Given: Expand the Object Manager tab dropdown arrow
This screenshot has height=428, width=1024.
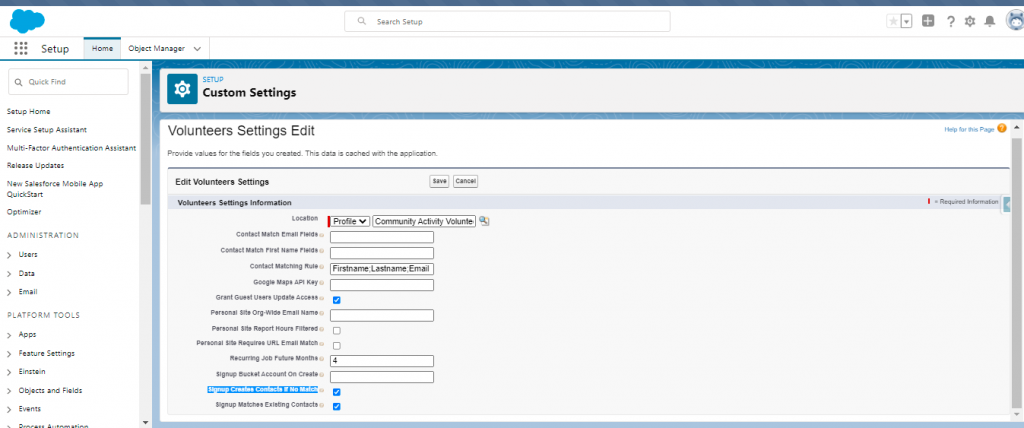Looking at the screenshot, I should 197,48.
